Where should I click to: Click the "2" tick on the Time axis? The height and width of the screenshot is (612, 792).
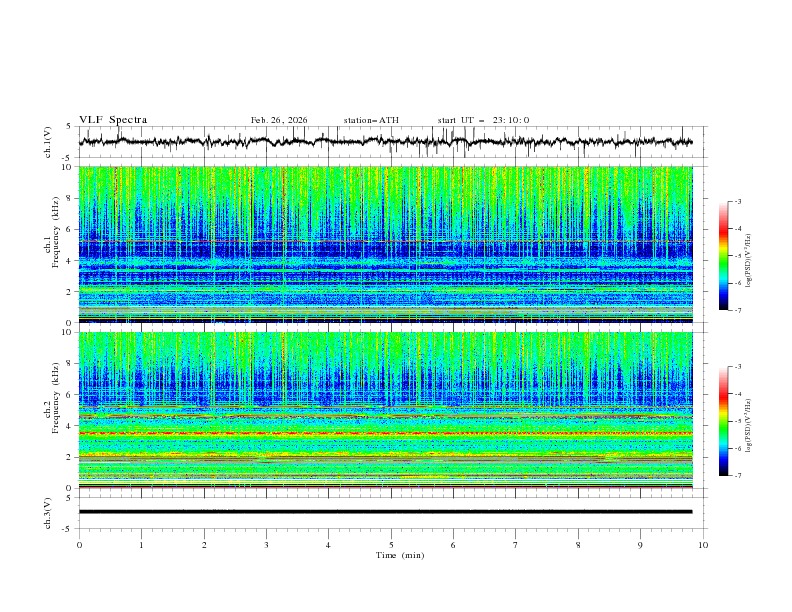(204, 545)
